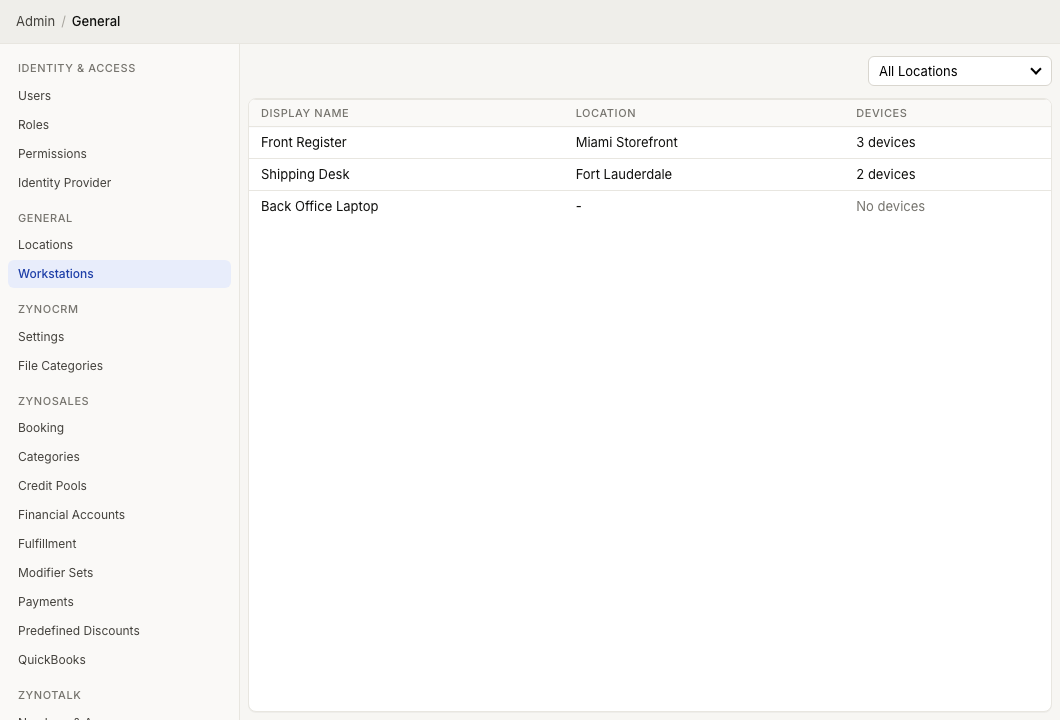
Task: Open Modifier Sets
Action: tap(119, 573)
